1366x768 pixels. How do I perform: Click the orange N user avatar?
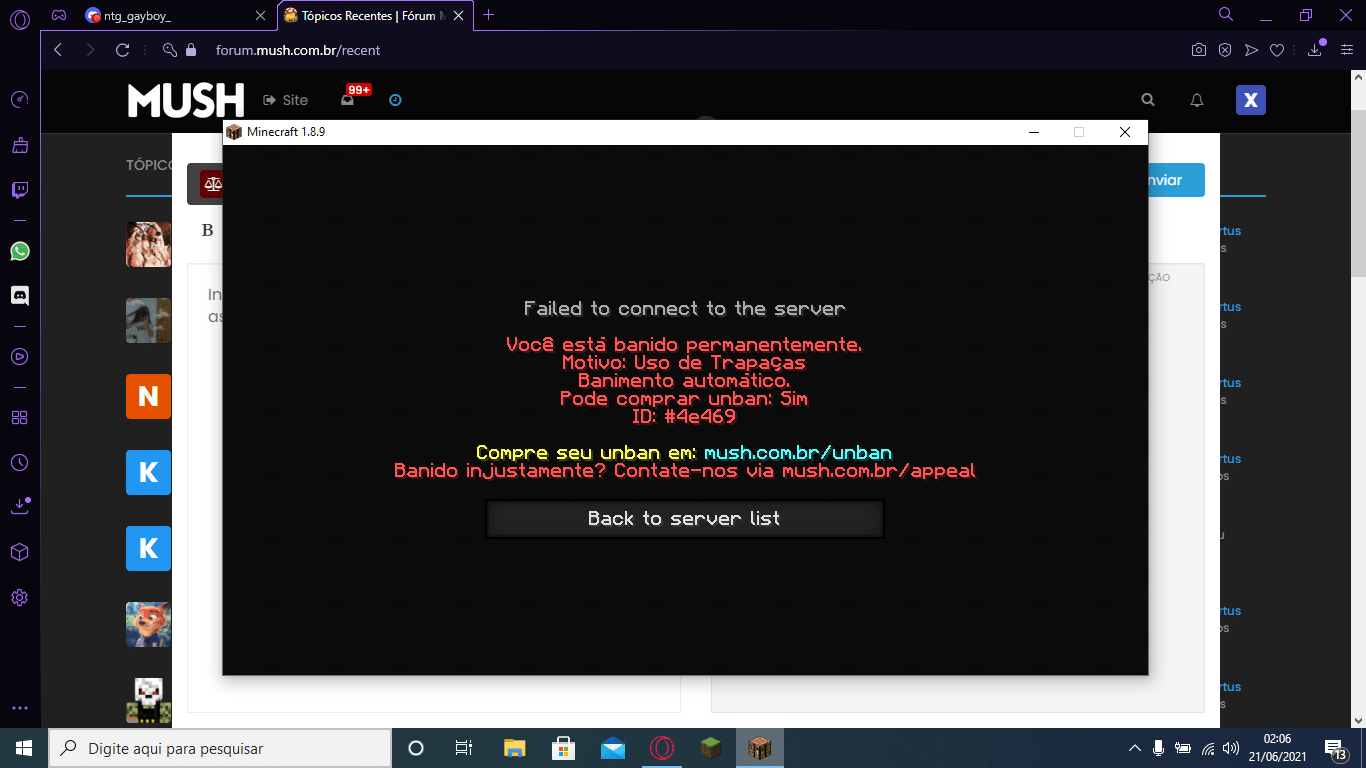(148, 396)
